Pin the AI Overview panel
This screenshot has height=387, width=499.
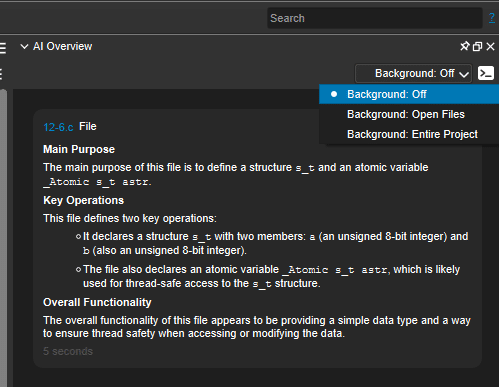pyautogui.click(x=464, y=46)
